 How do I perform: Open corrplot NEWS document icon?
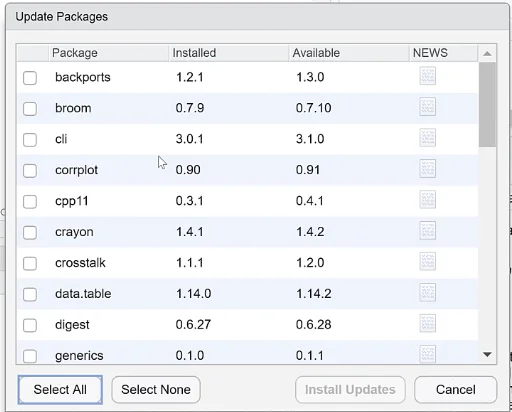coord(427,169)
